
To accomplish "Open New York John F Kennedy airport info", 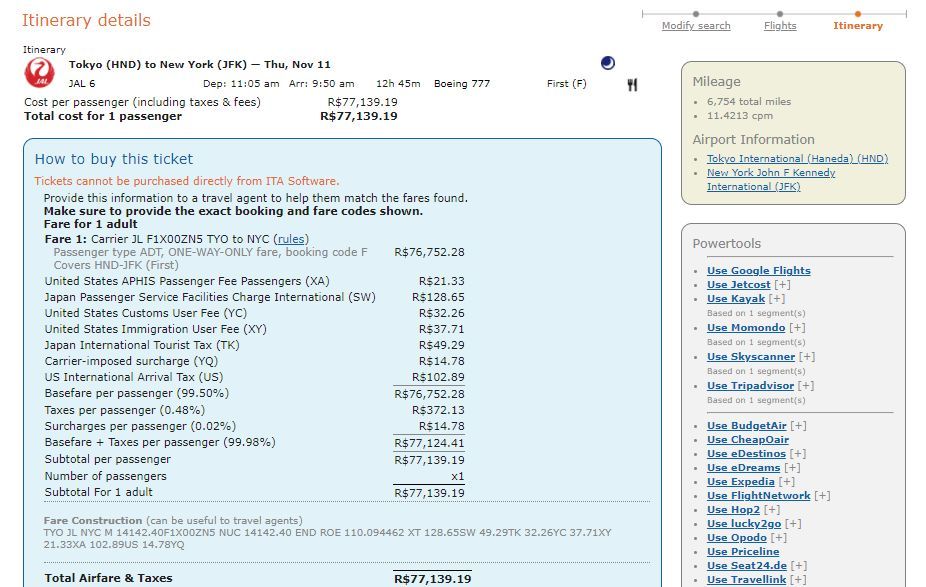I will 771,180.
